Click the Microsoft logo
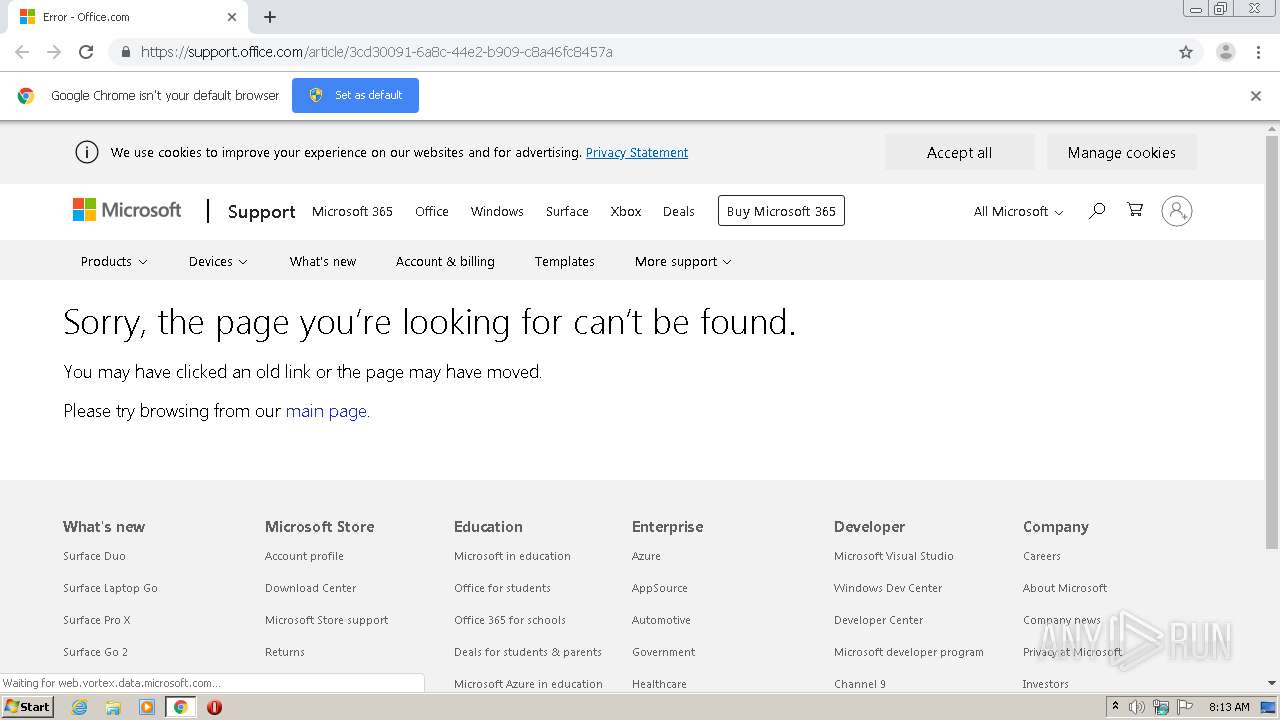 pos(127,210)
